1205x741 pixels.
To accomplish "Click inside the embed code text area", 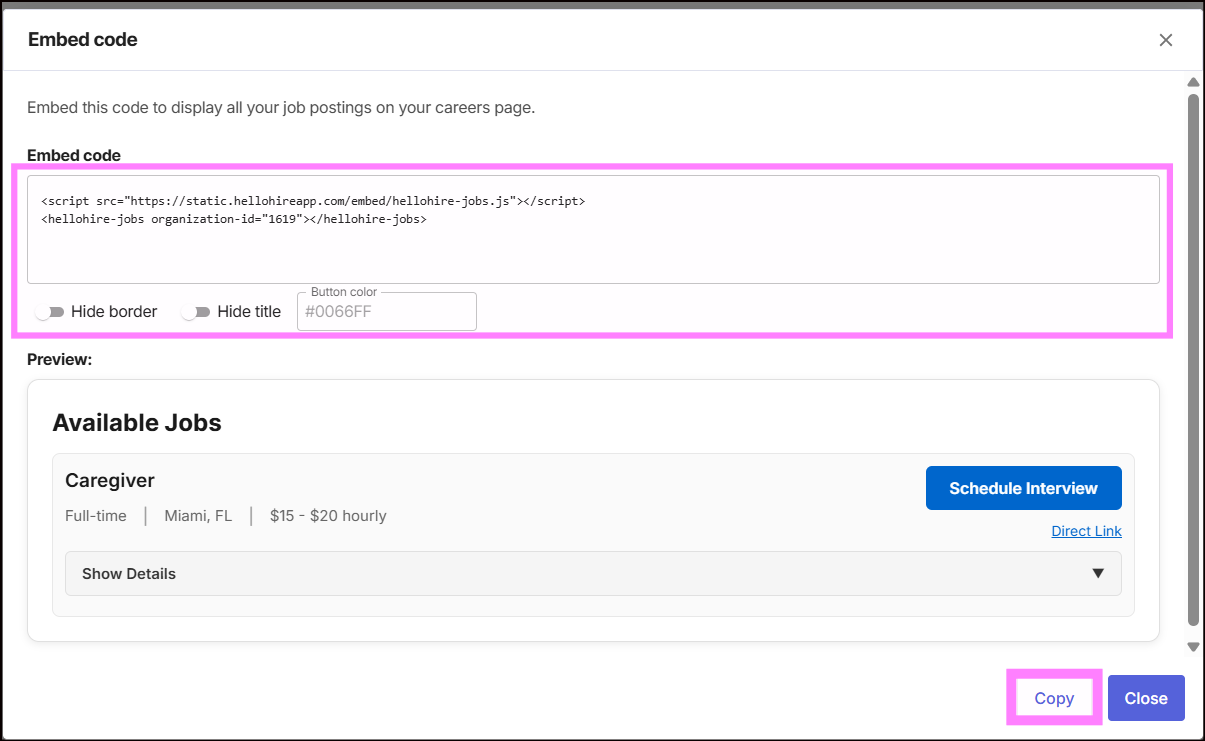I will pos(593,229).
